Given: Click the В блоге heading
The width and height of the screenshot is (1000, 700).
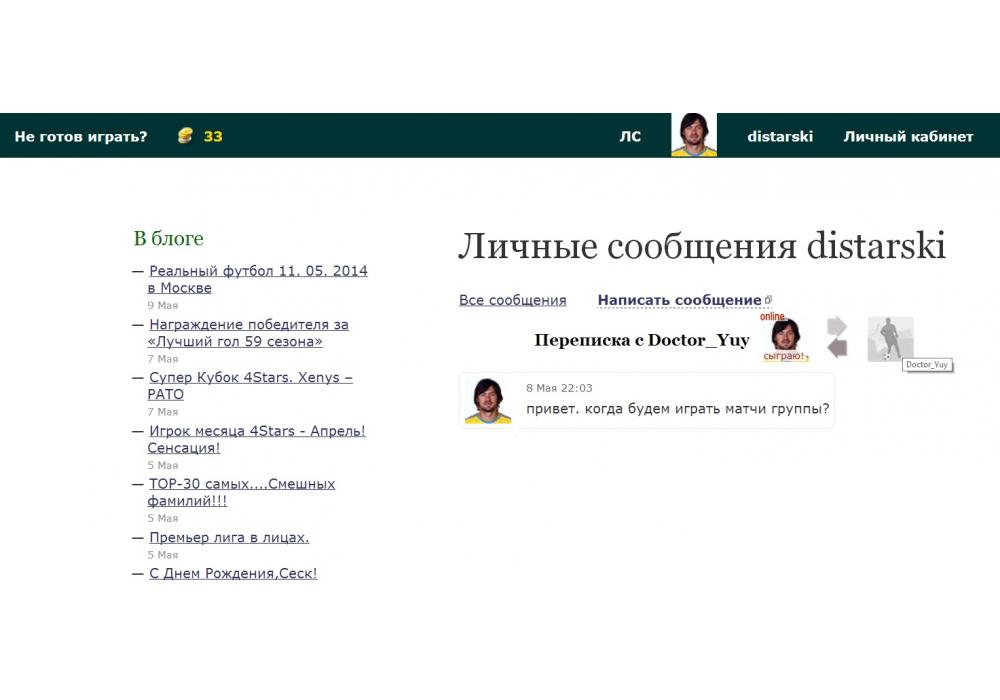Looking at the screenshot, I should point(168,238).
